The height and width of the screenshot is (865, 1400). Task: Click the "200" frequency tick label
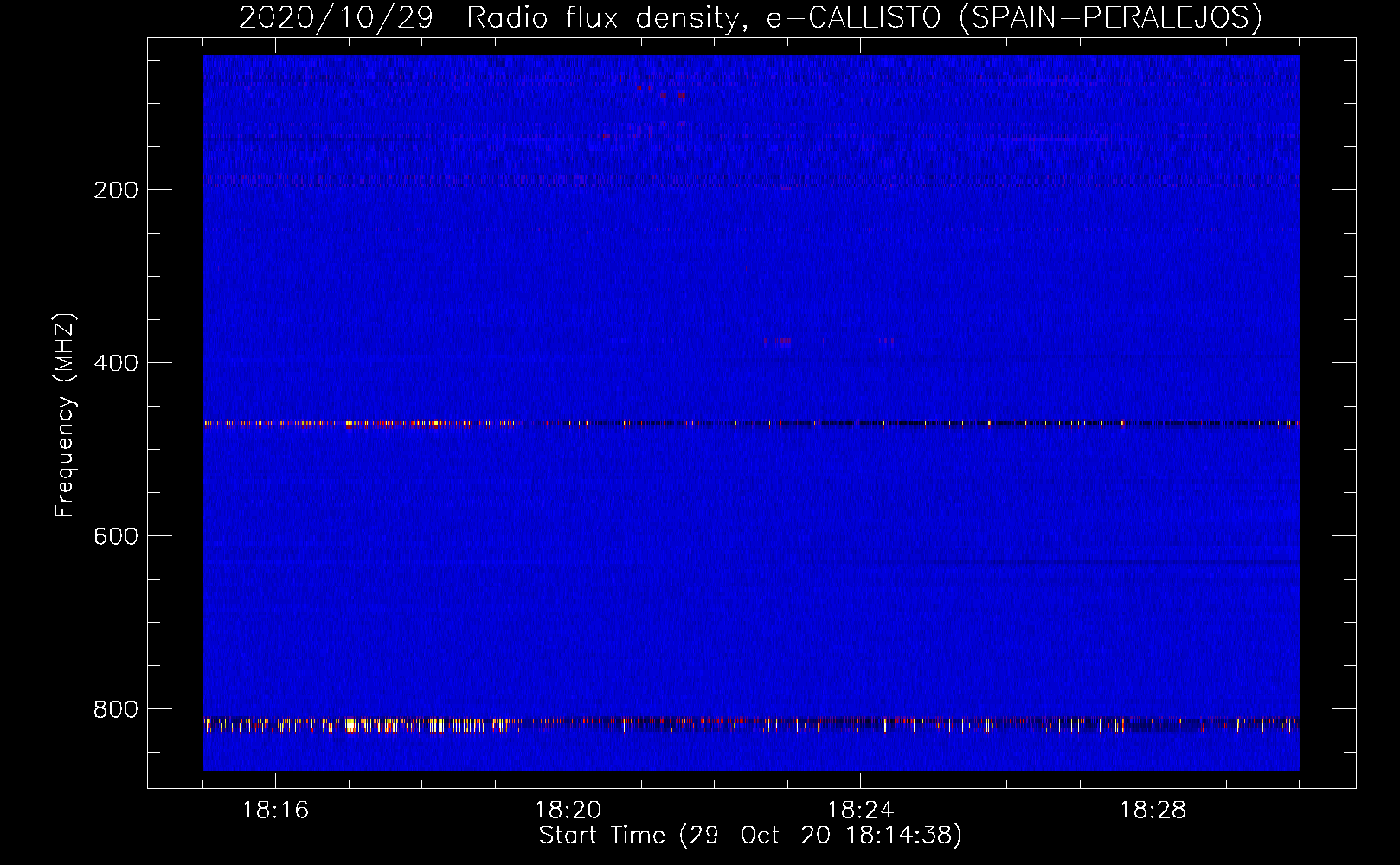point(116,190)
